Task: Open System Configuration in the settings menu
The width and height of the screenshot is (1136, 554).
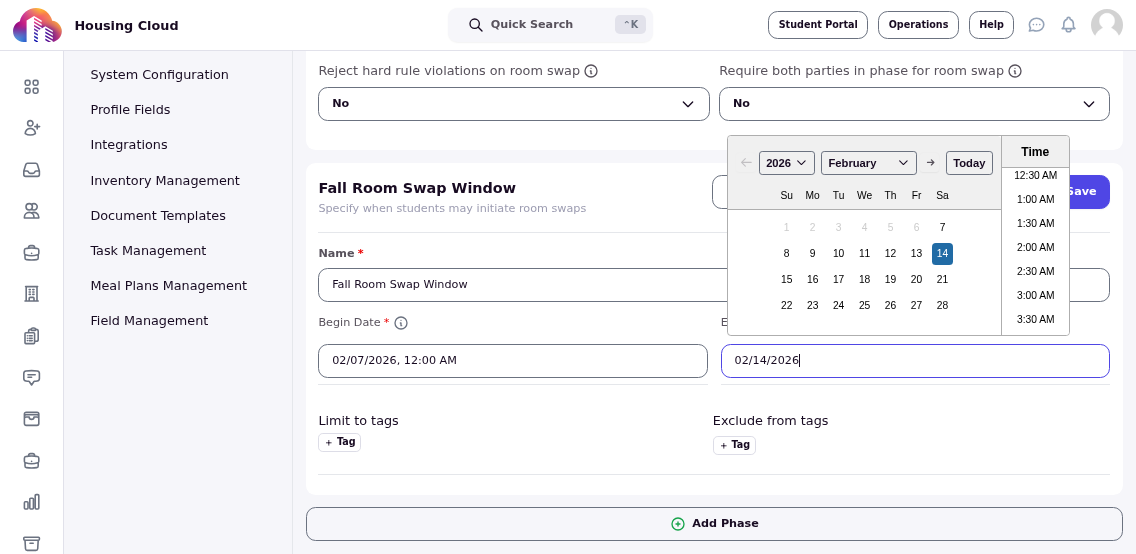Action: click(159, 75)
